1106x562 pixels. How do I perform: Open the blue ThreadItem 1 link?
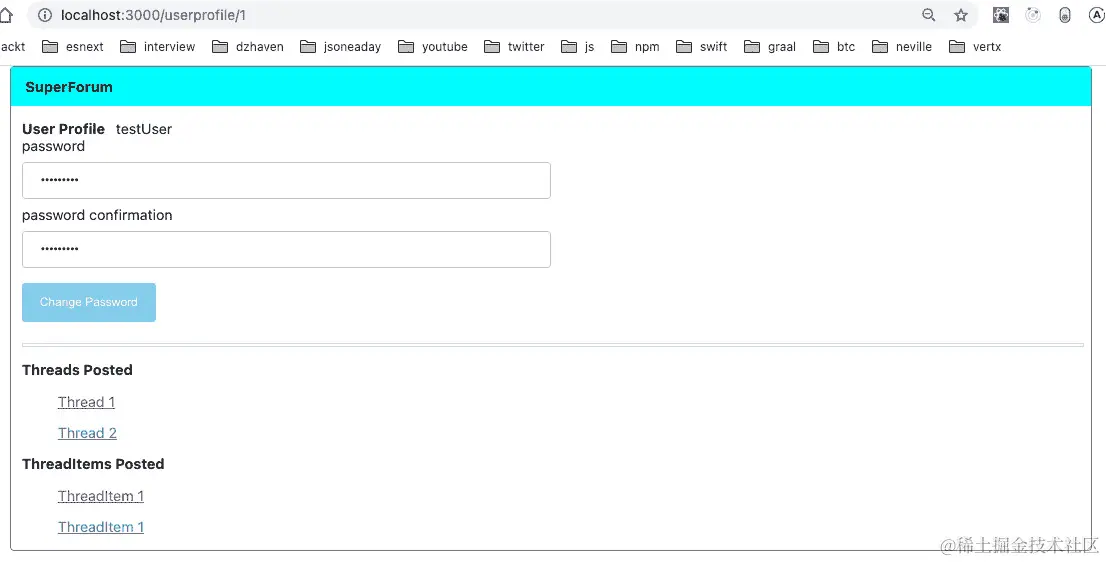(101, 527)
